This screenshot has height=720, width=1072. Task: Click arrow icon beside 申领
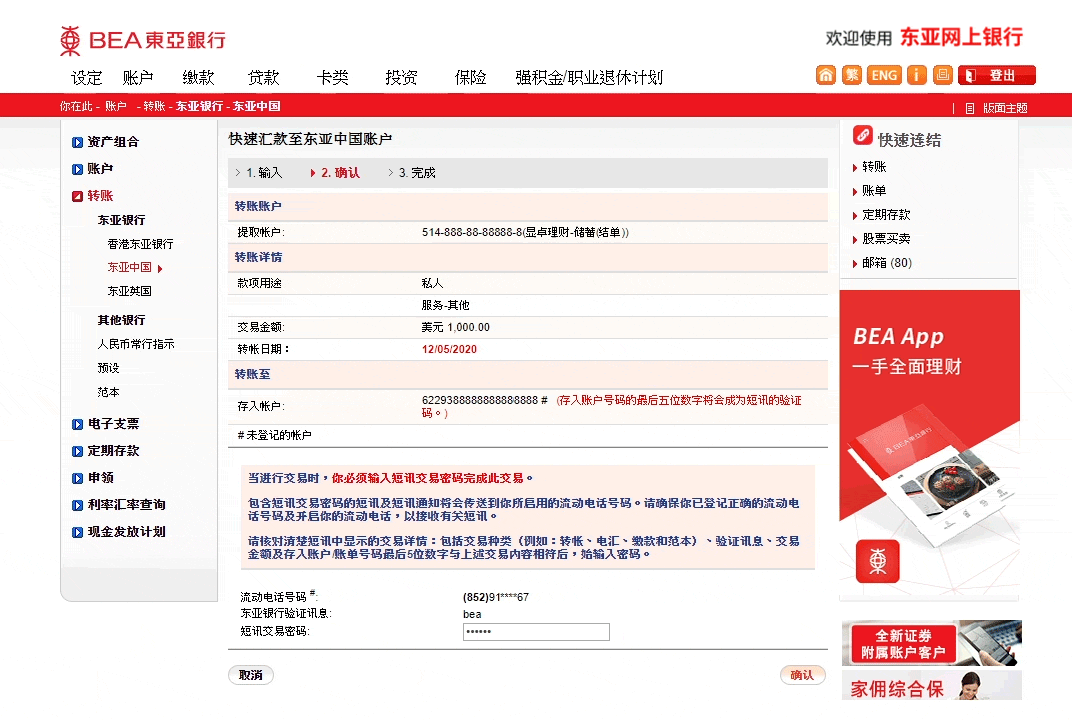tap(77, 478)
